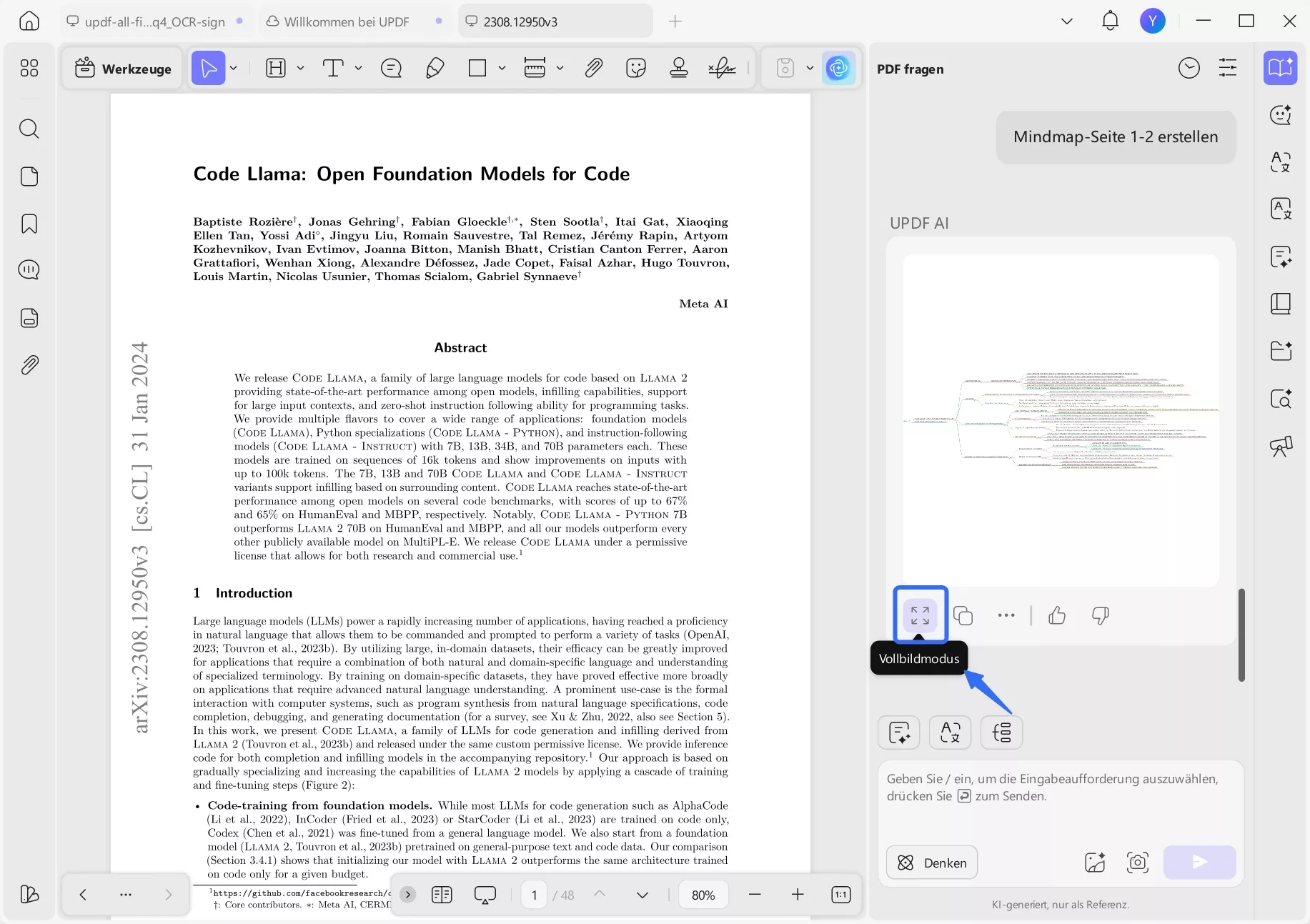The image size is (1310, 924).
Task: Click the AI panel vertical scrollbar
Action: click(1241, 635)
